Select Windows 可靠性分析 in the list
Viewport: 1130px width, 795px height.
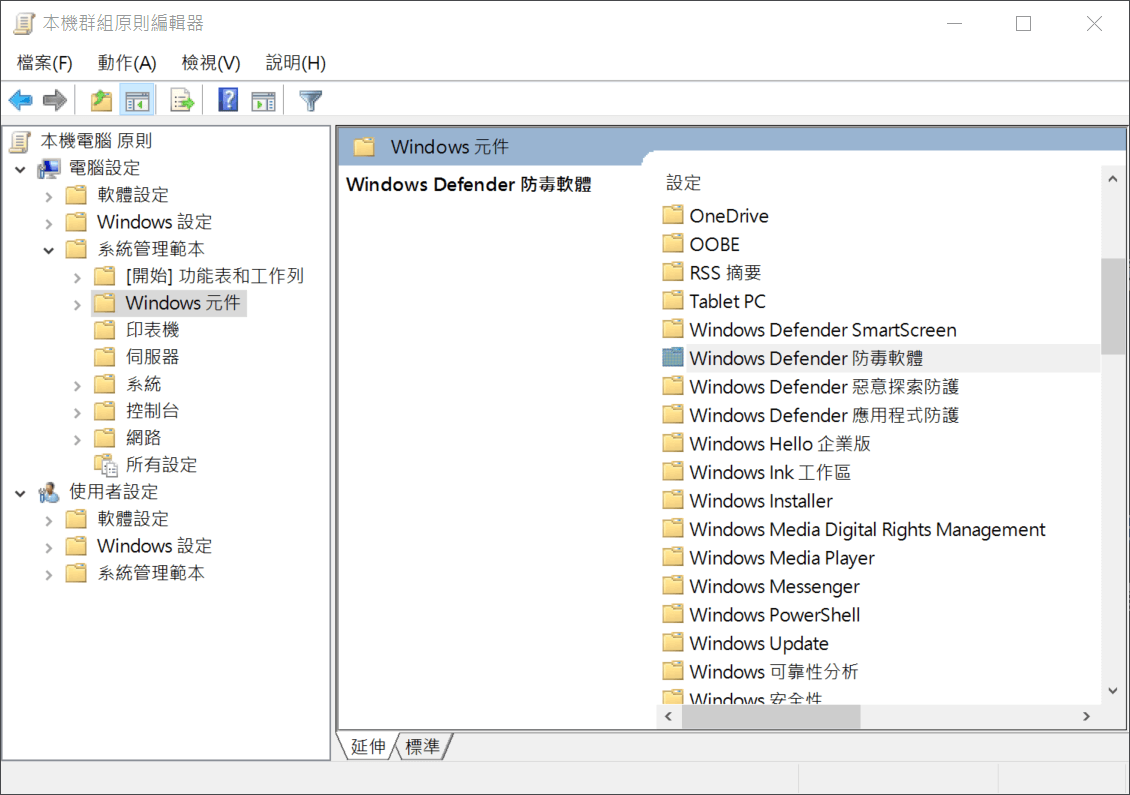(x=773, y=671)
